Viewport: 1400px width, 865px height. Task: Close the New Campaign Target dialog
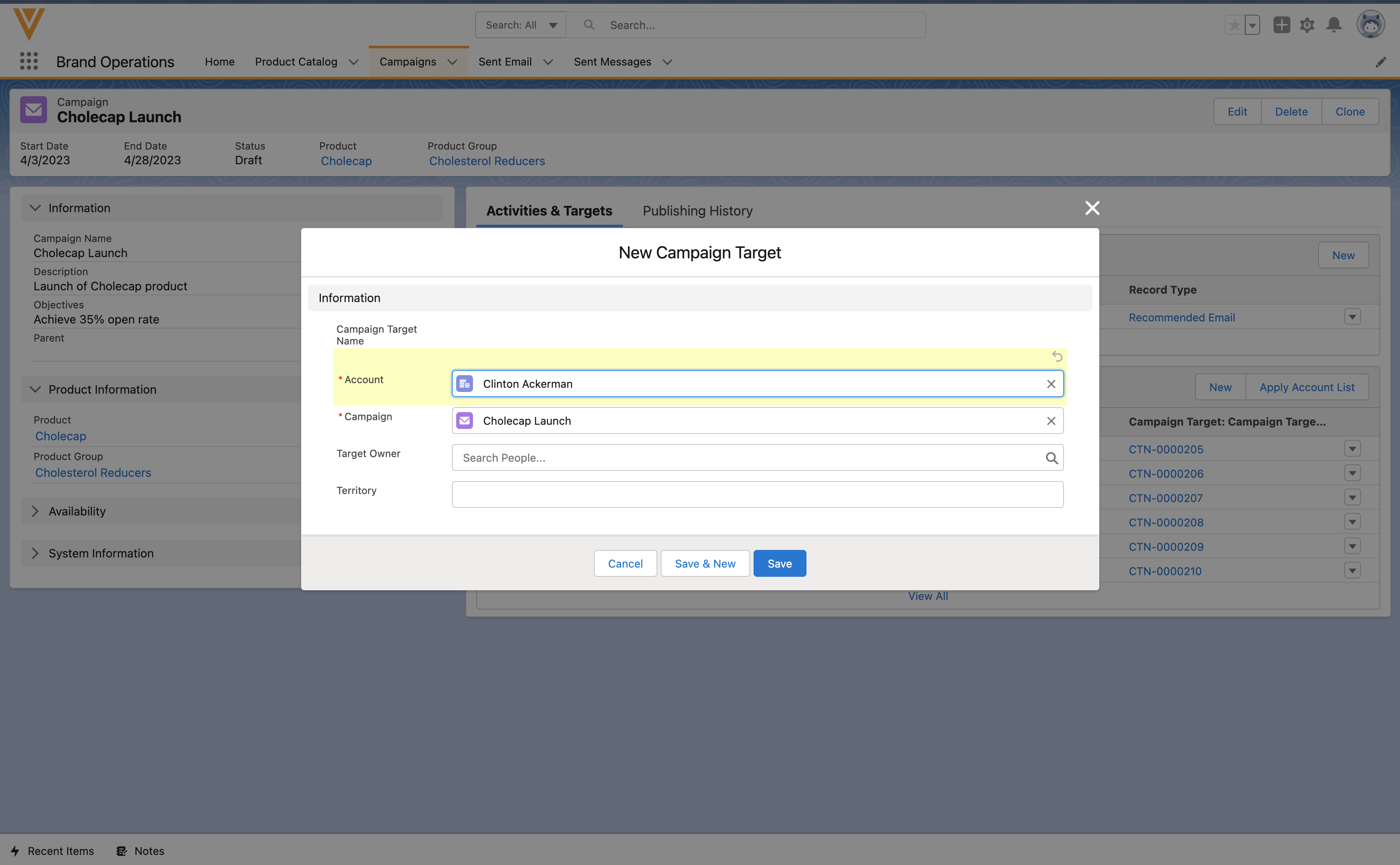point(1092,208)
